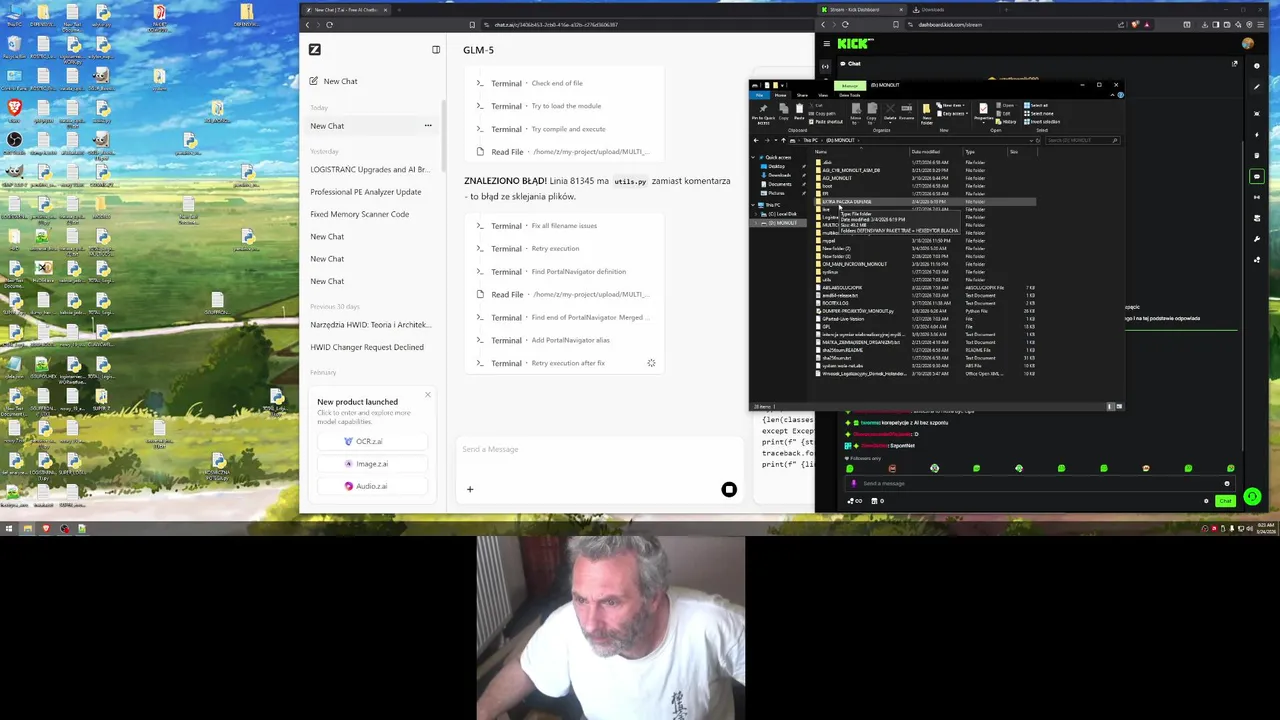Click New folder icon in Explorer ribbon
The width and height of the screenshot is (1280, 720).
[x=927, y=114]
